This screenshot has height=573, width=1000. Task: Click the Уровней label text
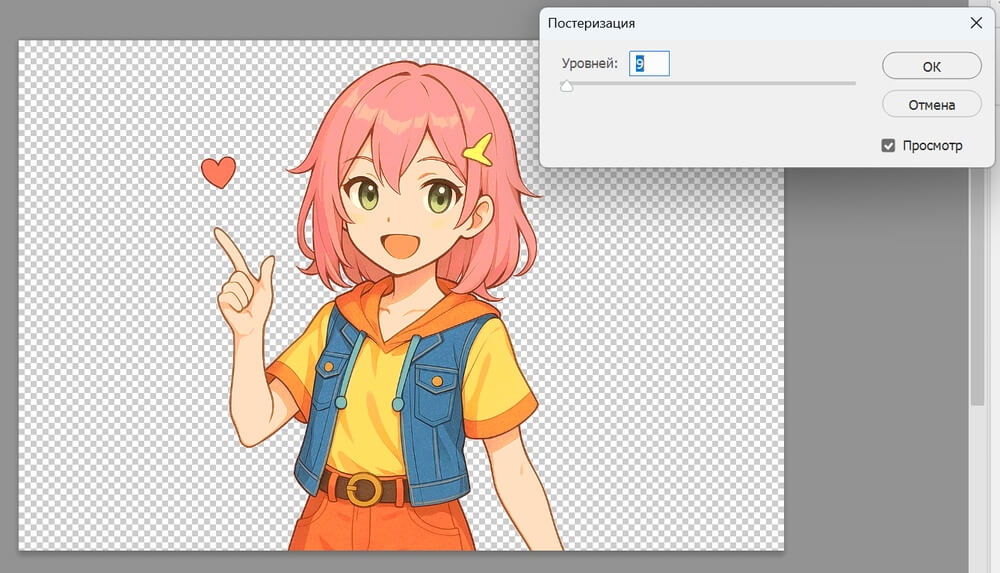(x=590, y=64)
